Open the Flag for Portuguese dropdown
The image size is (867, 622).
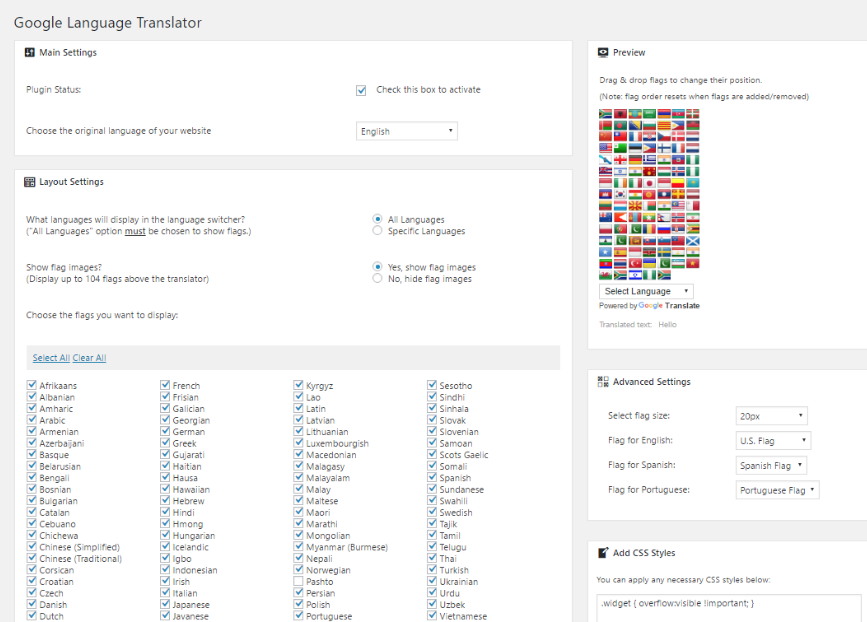click(x=777, y=490)
